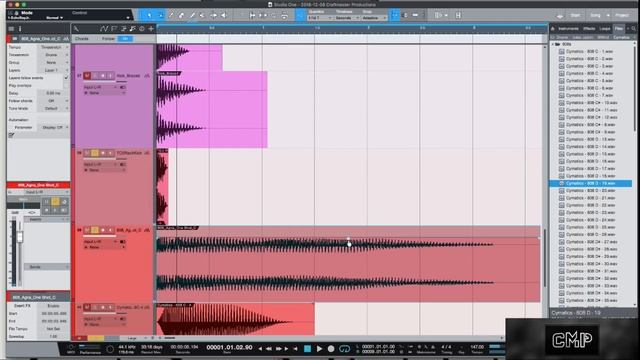This screenshot has width=640, height=360.
Task: Mute the Cymatics track at bottom
Action: coord(87,307)
